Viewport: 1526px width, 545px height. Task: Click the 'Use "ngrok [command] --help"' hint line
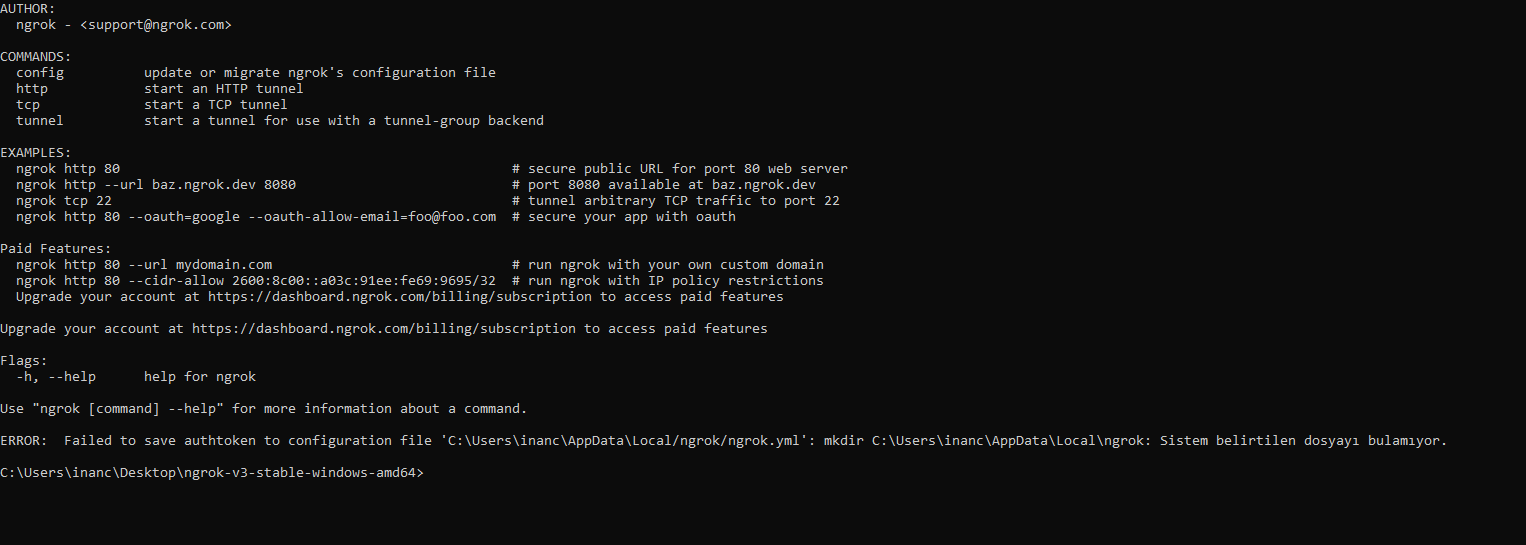[263, 409]
